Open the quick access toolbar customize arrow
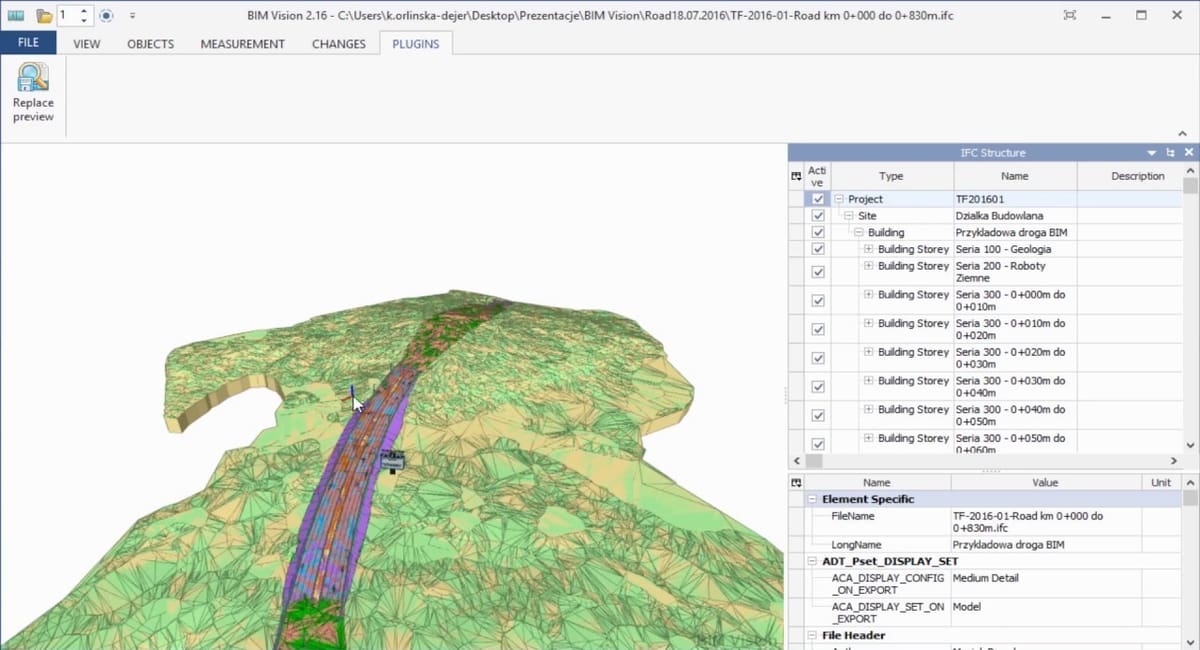 pyautogui.click(x=133, y=16)
